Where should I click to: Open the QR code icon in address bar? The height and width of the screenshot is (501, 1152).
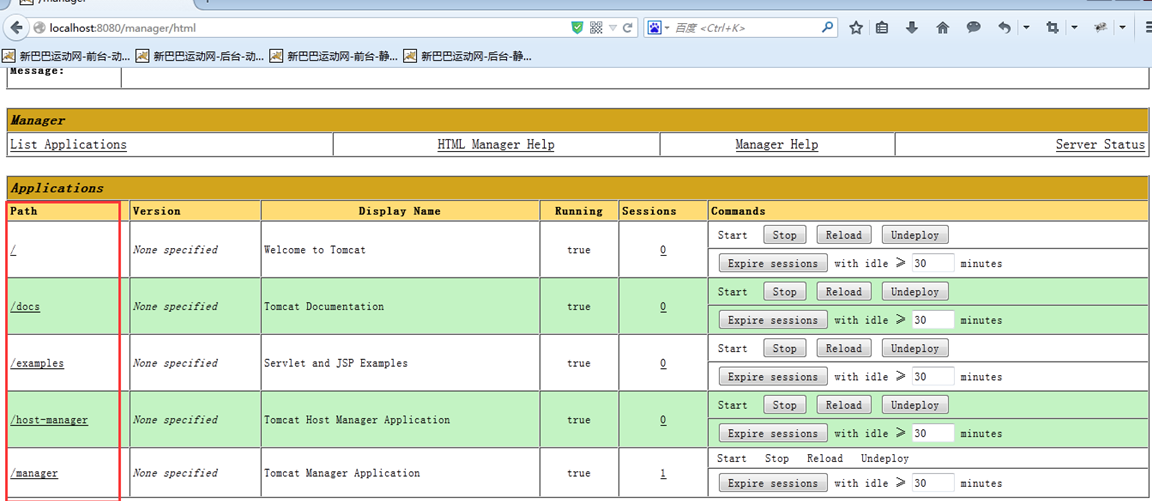(596, 28)
